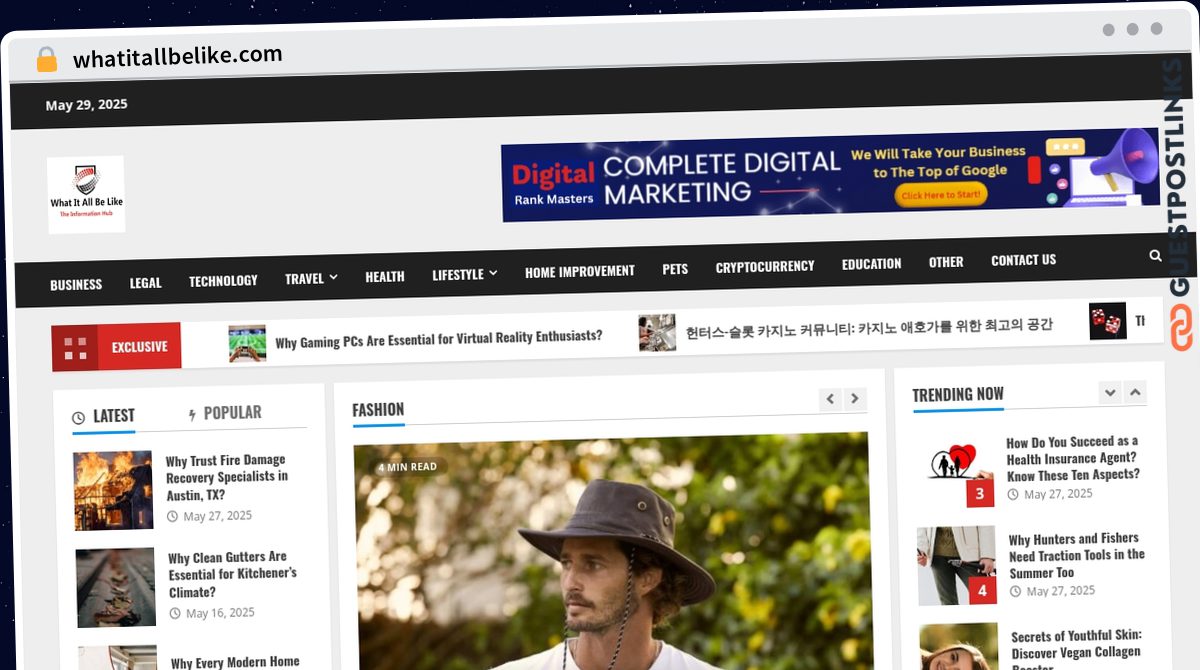Read Why Trust Fire Damage Recovery article
Screen dimensions: 1200x670
(226, 478)
